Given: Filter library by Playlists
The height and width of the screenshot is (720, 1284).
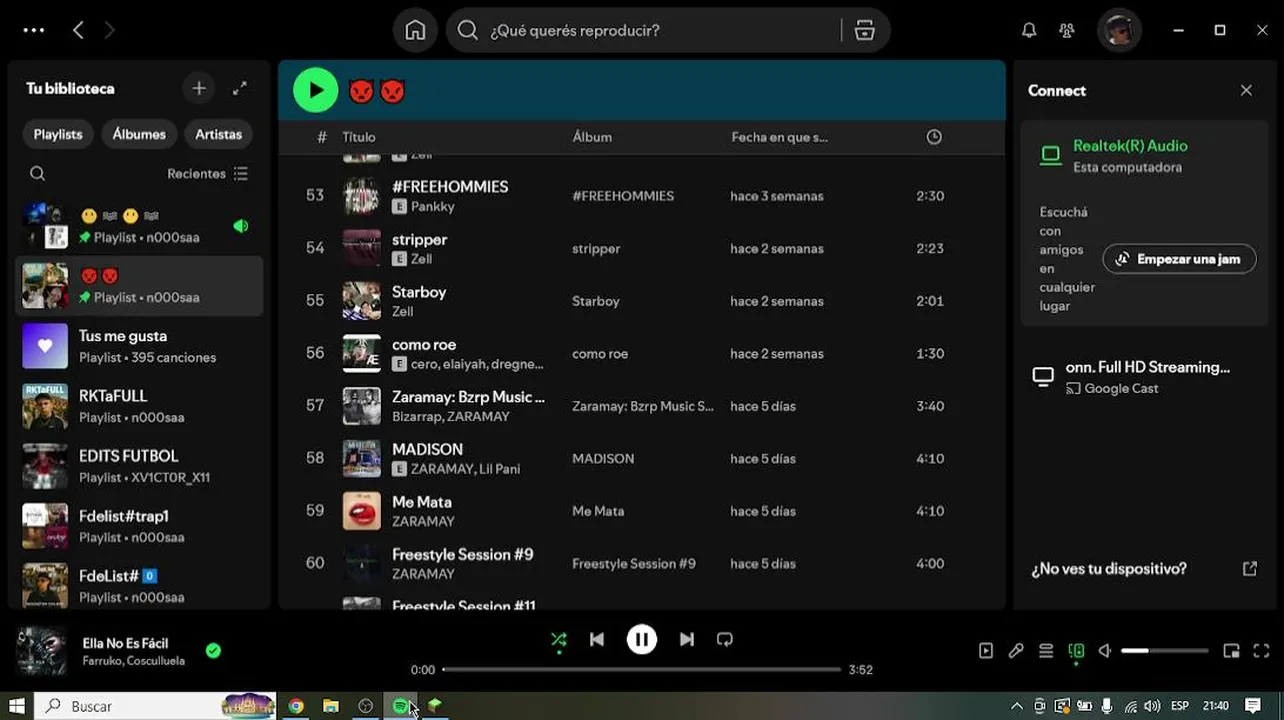Looking at the screenshot, I should pos(58,134).
